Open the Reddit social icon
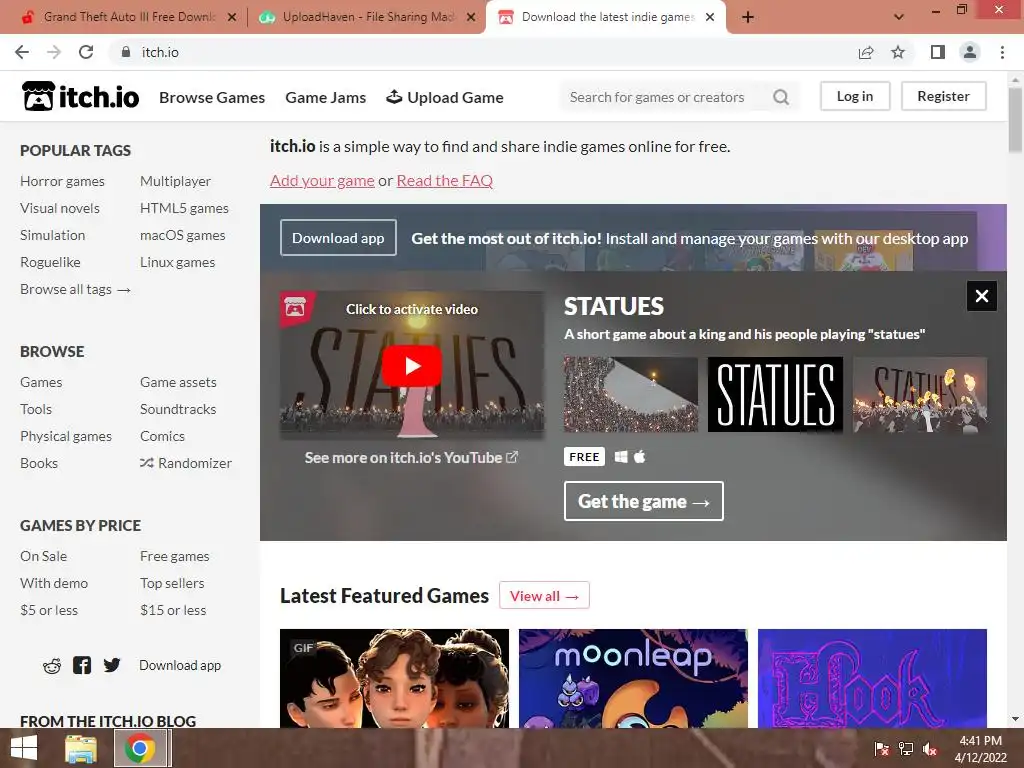 (x=52, y=665)
